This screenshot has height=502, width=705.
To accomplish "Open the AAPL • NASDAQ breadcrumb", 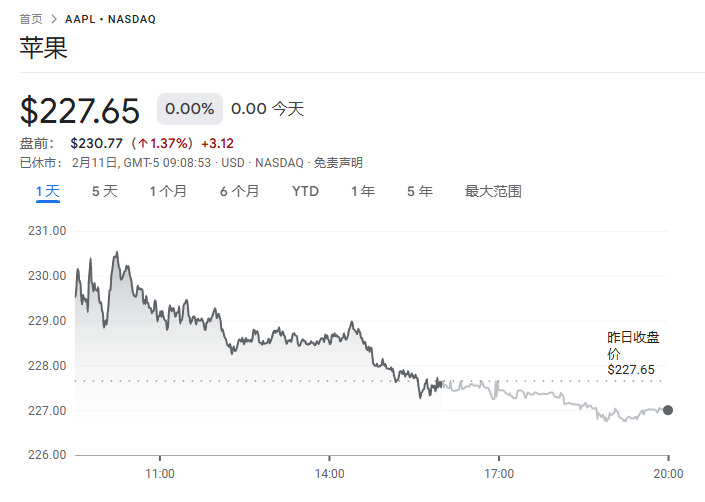I will pos(110,19).
